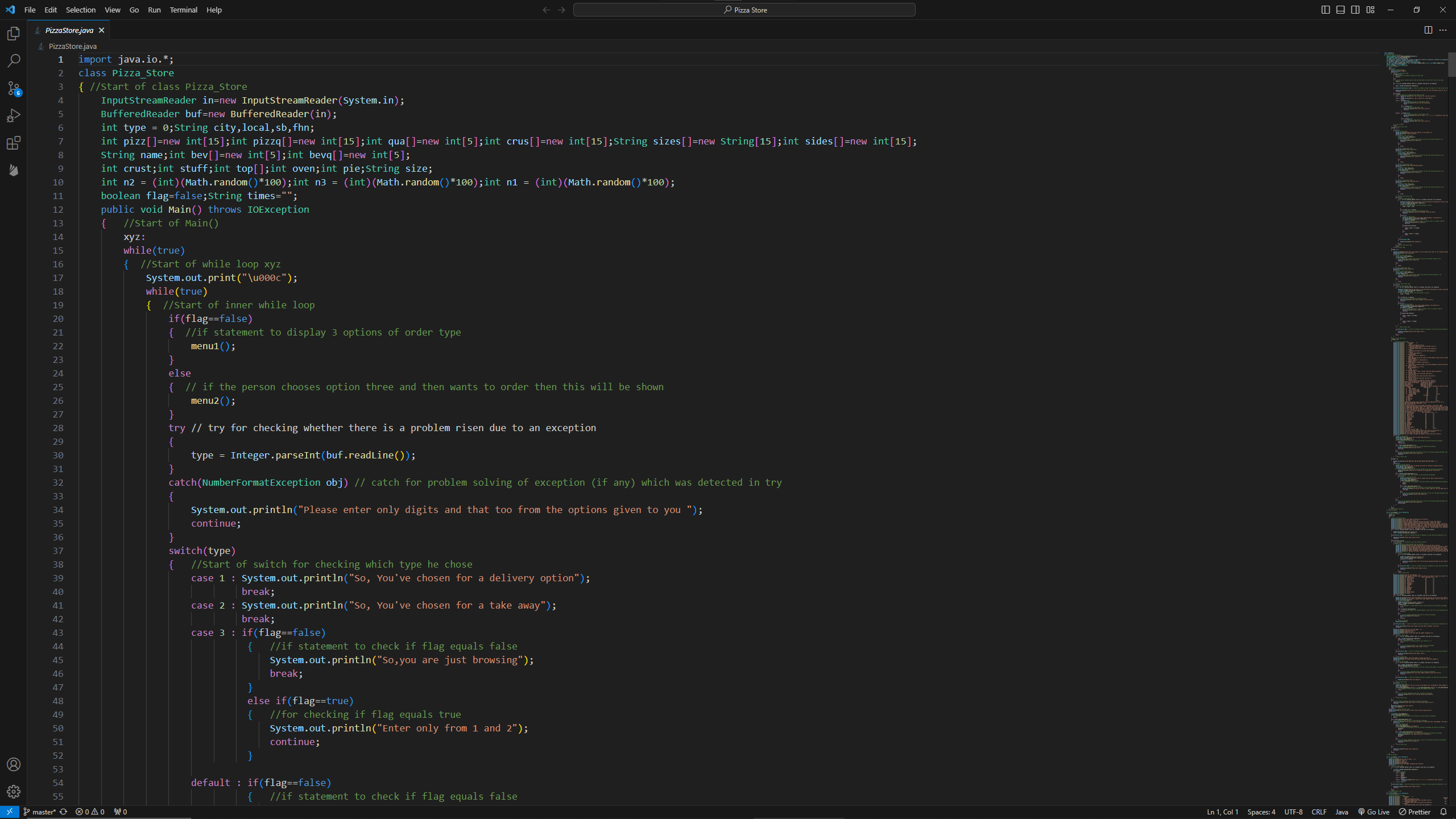Open the Selection menu

81,10
